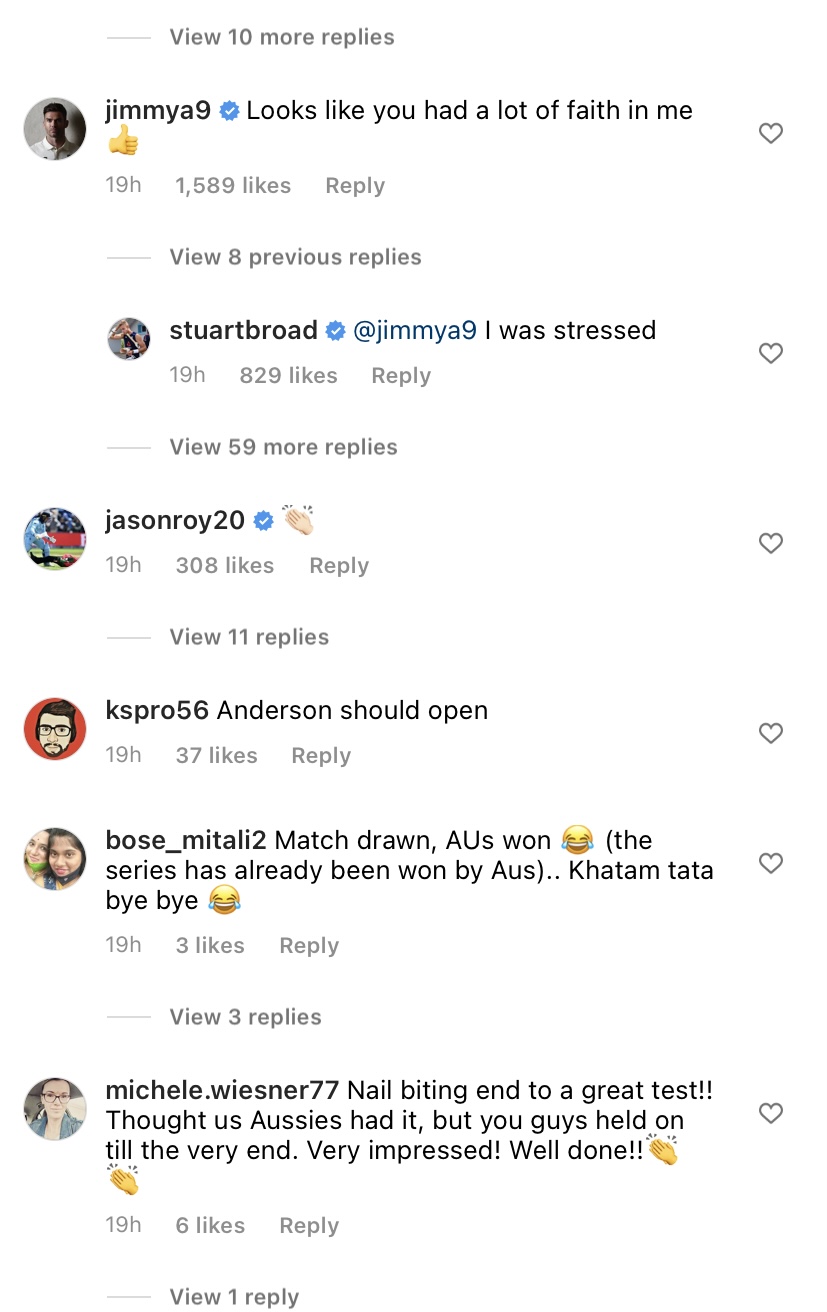Show 'View 8 previous replies'
Image resolution: width=827 pixels, height=1312 pixels.
coord(295,257)
